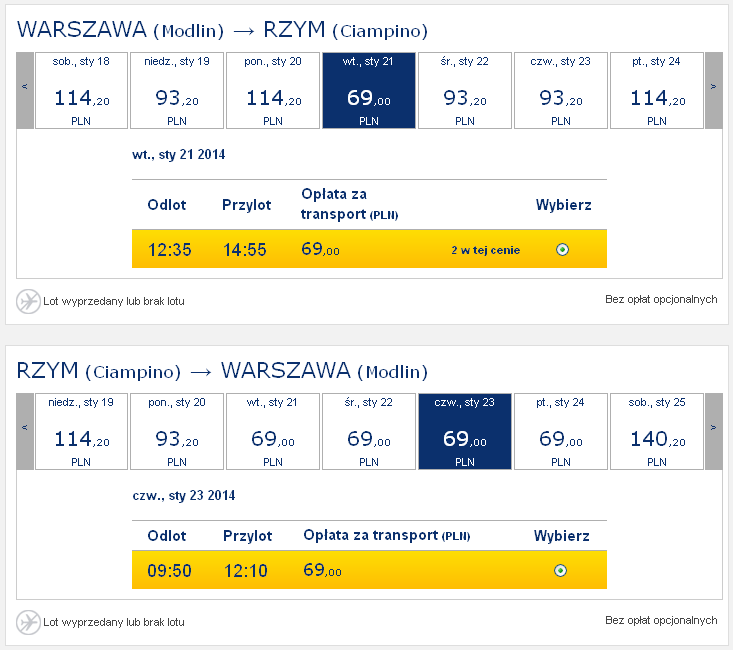Choose outbound date pt., sty 24

(x=657, y=90)
